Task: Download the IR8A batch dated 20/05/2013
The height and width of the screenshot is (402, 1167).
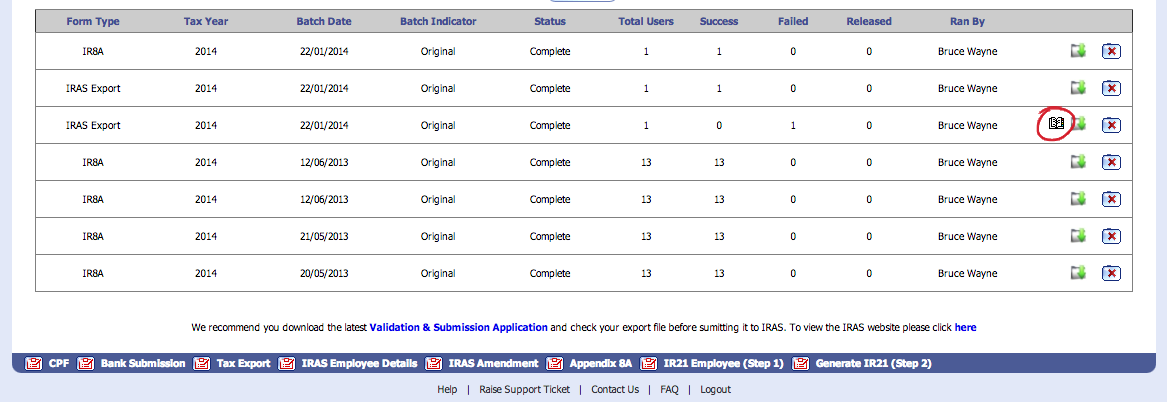Action: pyautogui.click(x=1079, y=273)
